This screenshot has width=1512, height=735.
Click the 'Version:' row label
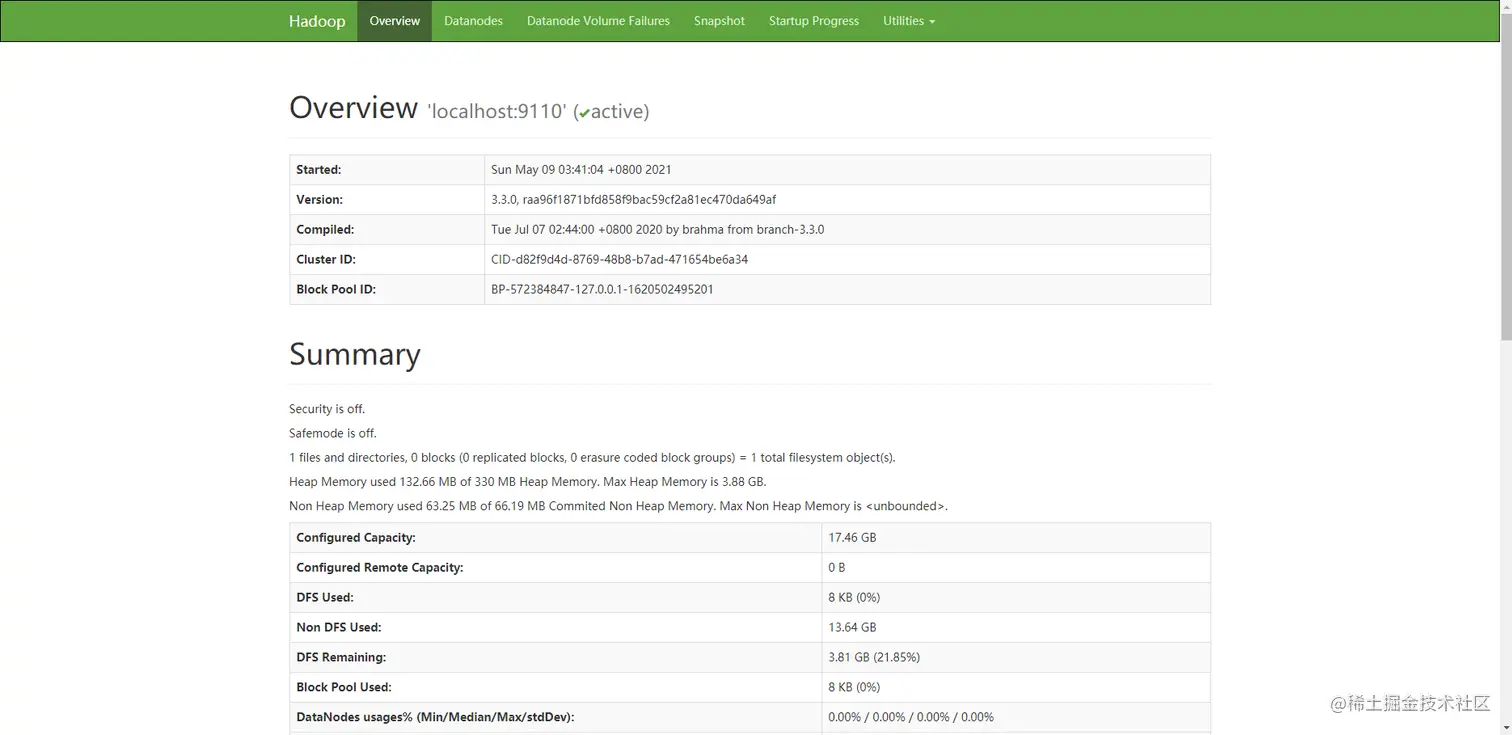tap(320, 200)
